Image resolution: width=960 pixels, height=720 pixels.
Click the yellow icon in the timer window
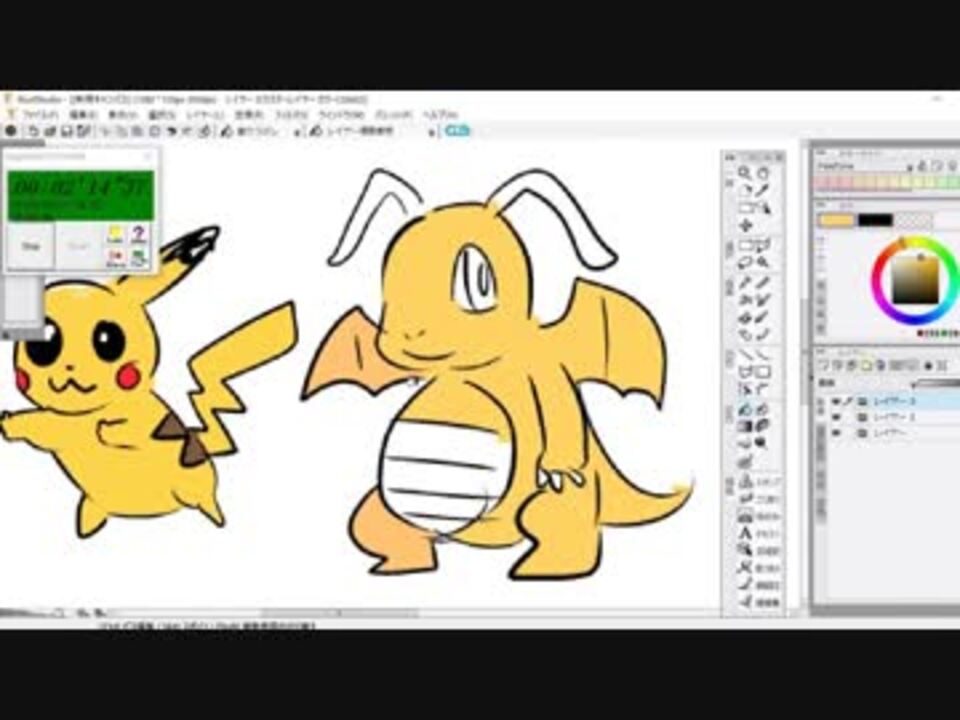click(116, 234)
